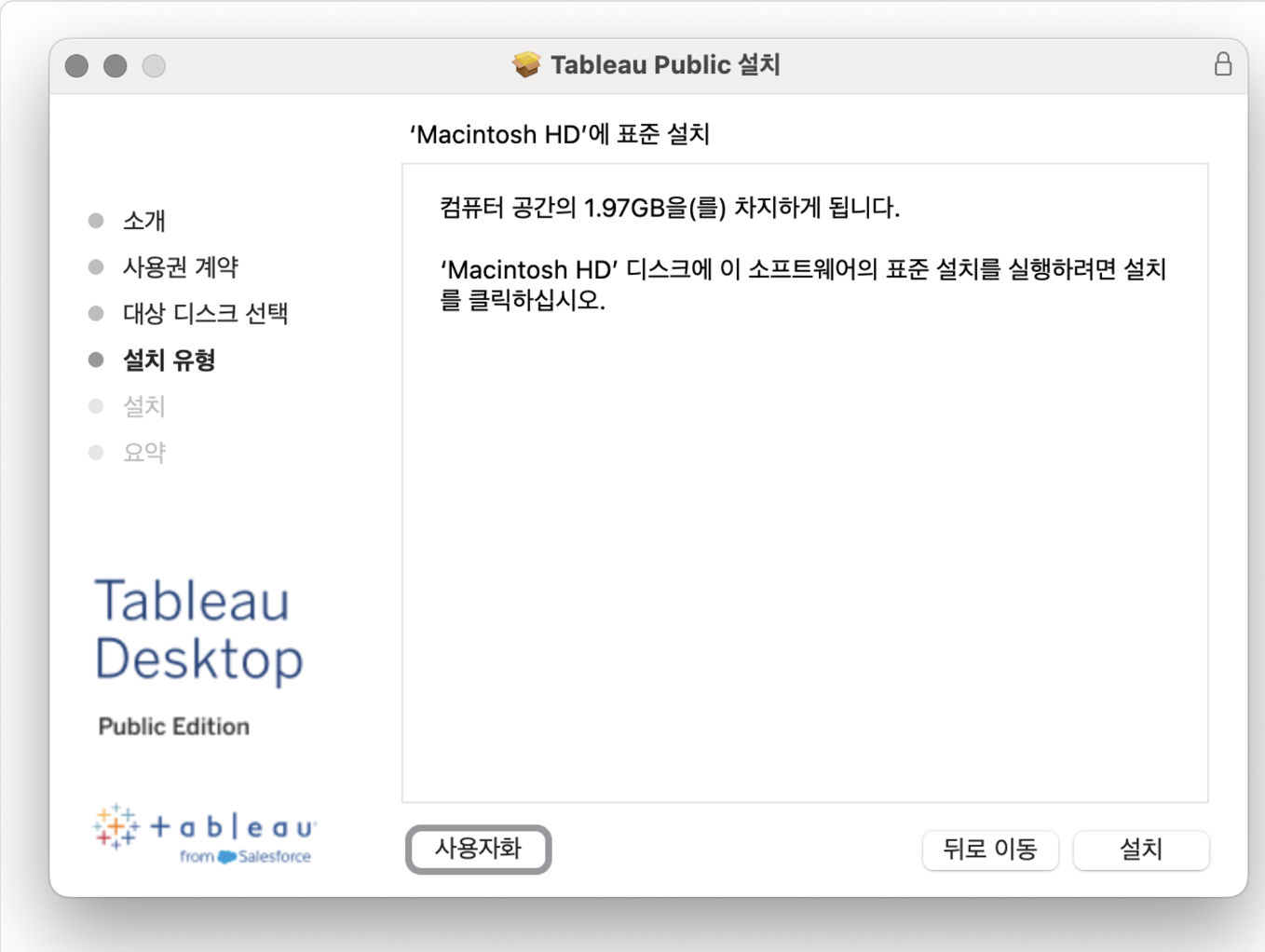Click the tableau from Salesforce logo

pyautogui.click(x=205, y=833)
